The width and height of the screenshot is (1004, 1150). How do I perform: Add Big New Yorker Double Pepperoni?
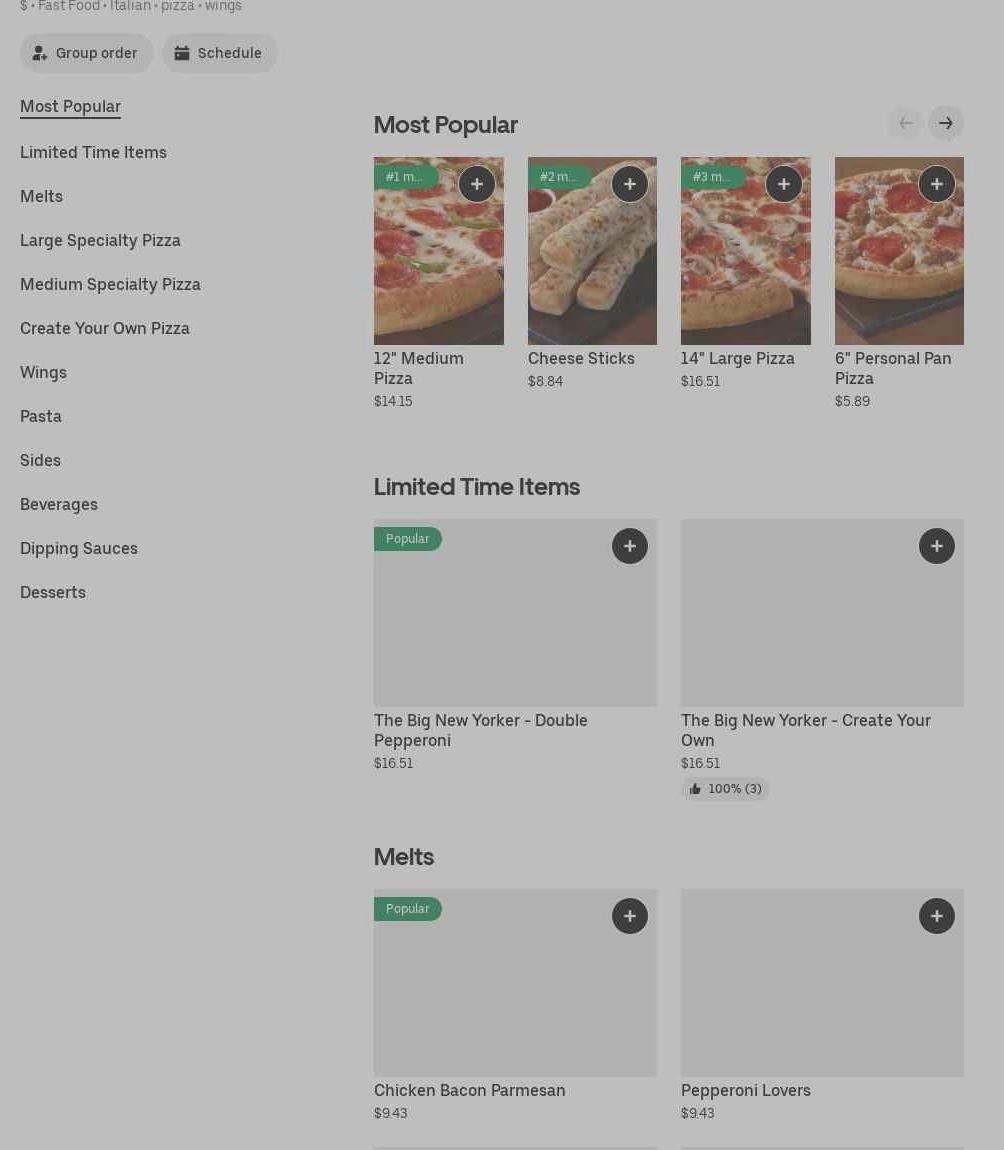point(629,546)
